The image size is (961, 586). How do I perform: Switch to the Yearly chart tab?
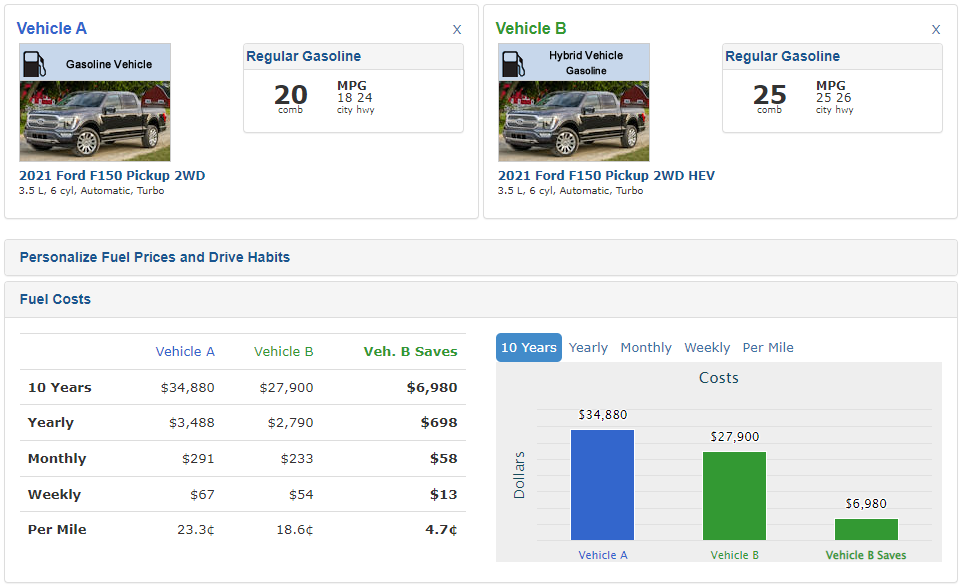click(x=588, y=348)
